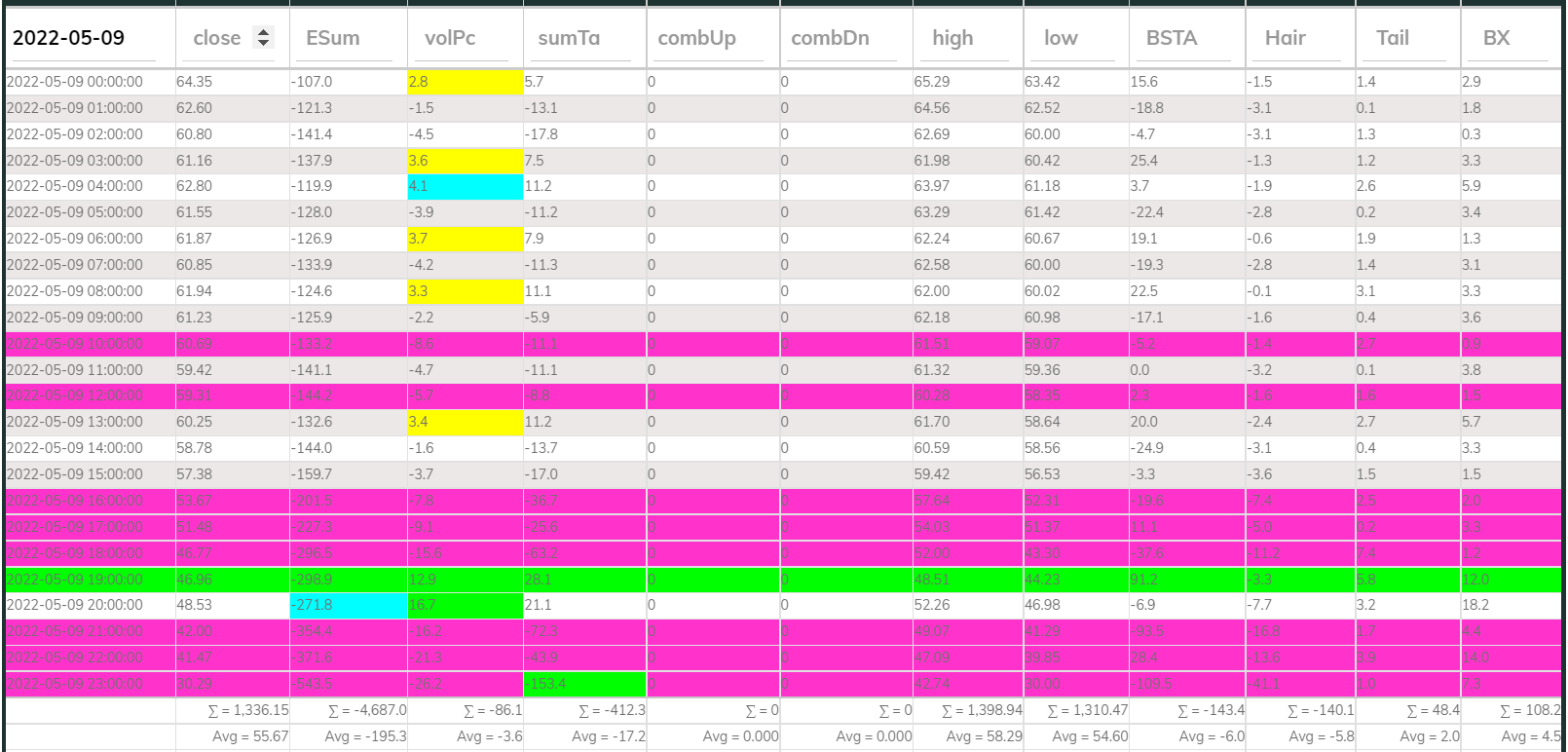Select the 2022-05-09 04:00:00 row timestamp
Viewport: 1568px width, 752px height.
(75, 186)
